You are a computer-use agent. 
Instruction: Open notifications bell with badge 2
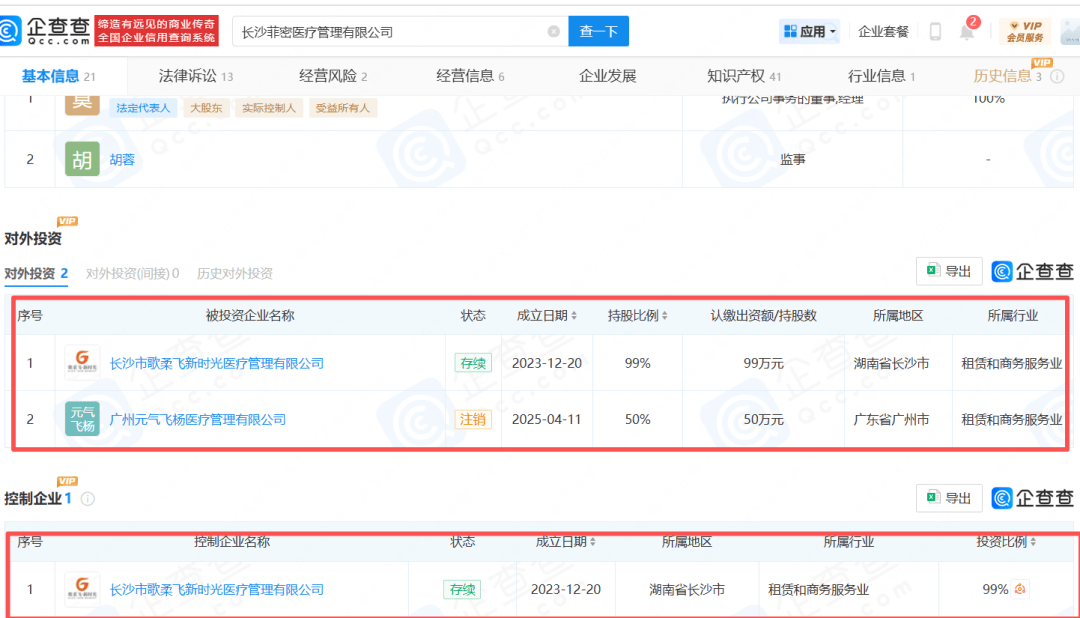tap(968, 30)
